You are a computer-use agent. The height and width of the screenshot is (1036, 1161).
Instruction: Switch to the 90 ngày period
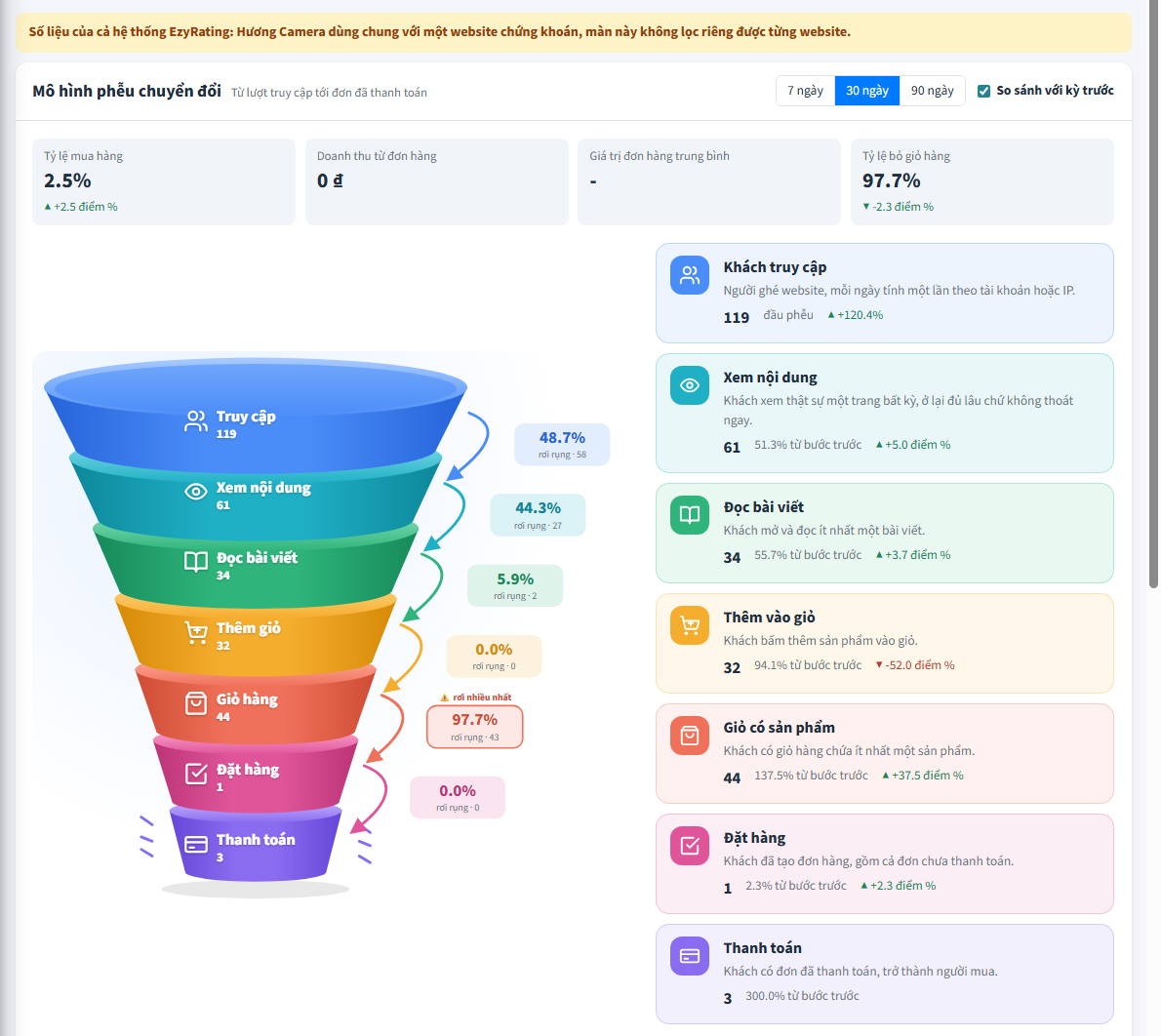[x=932, y=91]
